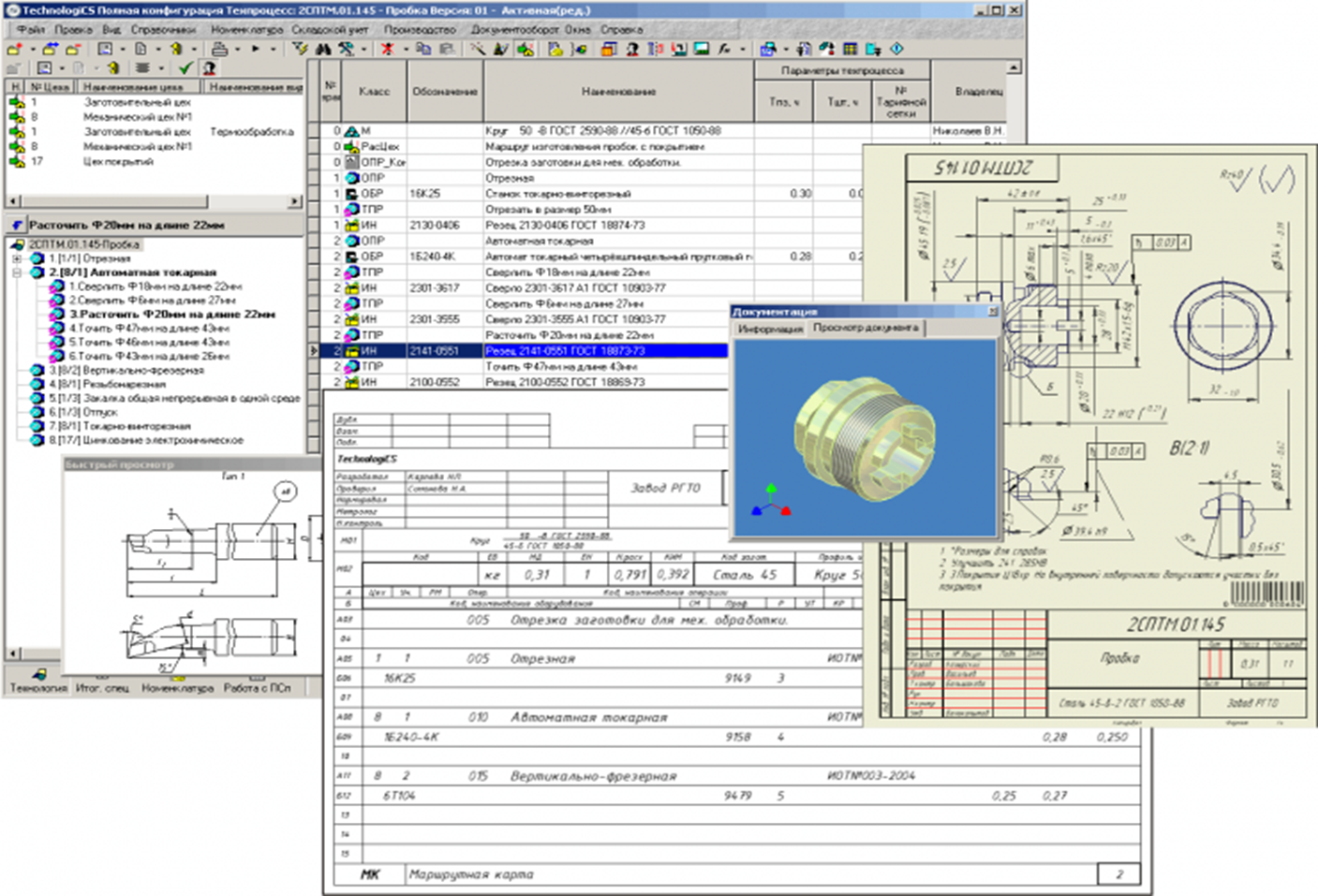Open the dropdown arrow beside the fx icon
Screen dimensions: 1318x896
coord(742,49)
